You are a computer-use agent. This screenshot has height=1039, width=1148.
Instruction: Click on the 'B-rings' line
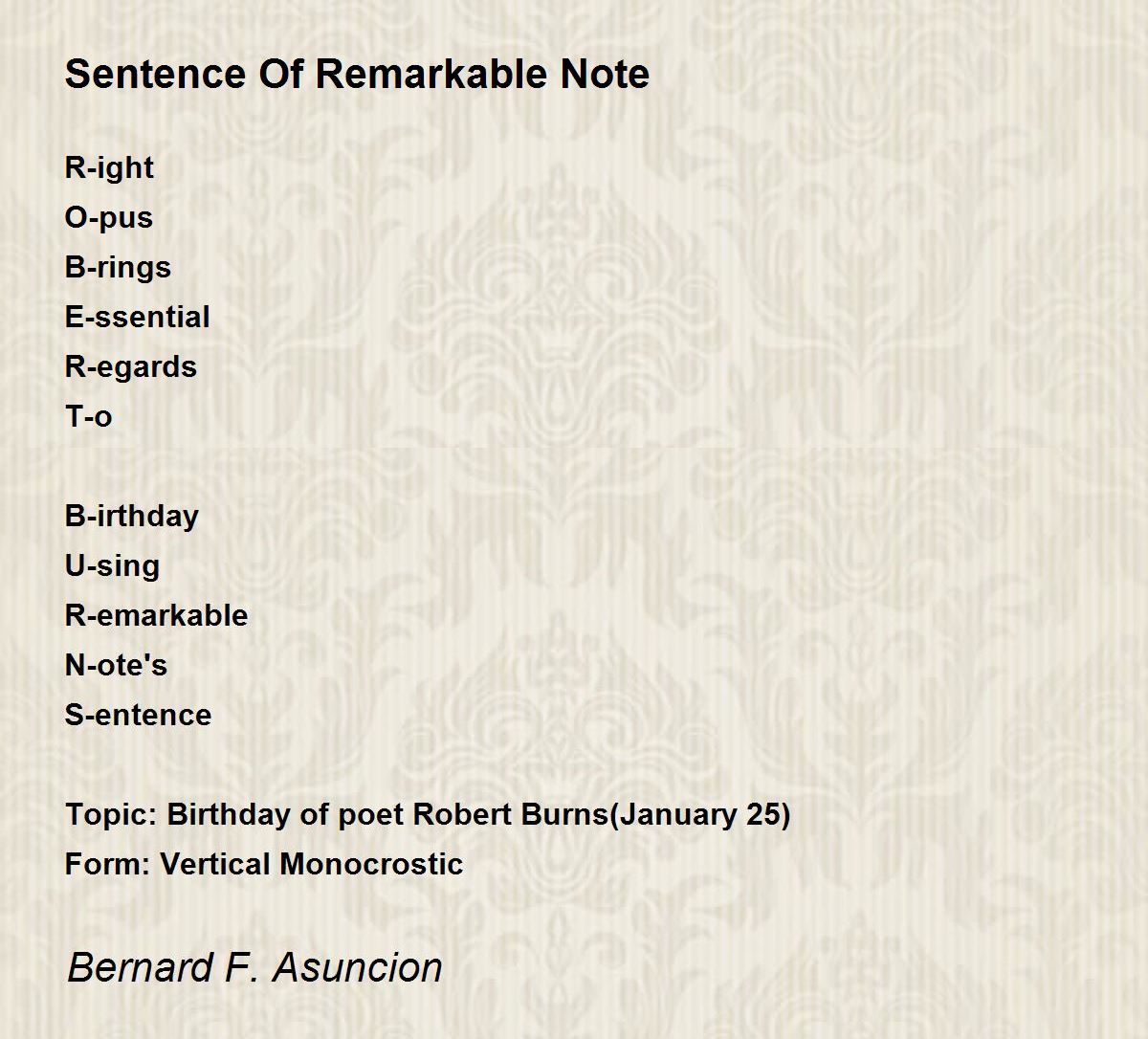tap(118, 268)
